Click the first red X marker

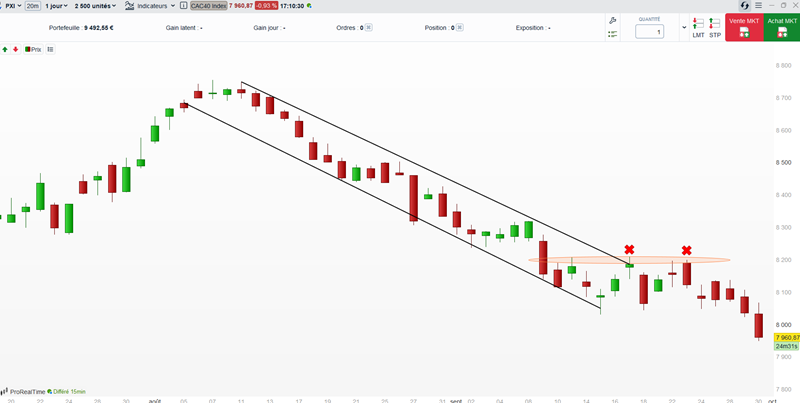(x=629, y=249)
